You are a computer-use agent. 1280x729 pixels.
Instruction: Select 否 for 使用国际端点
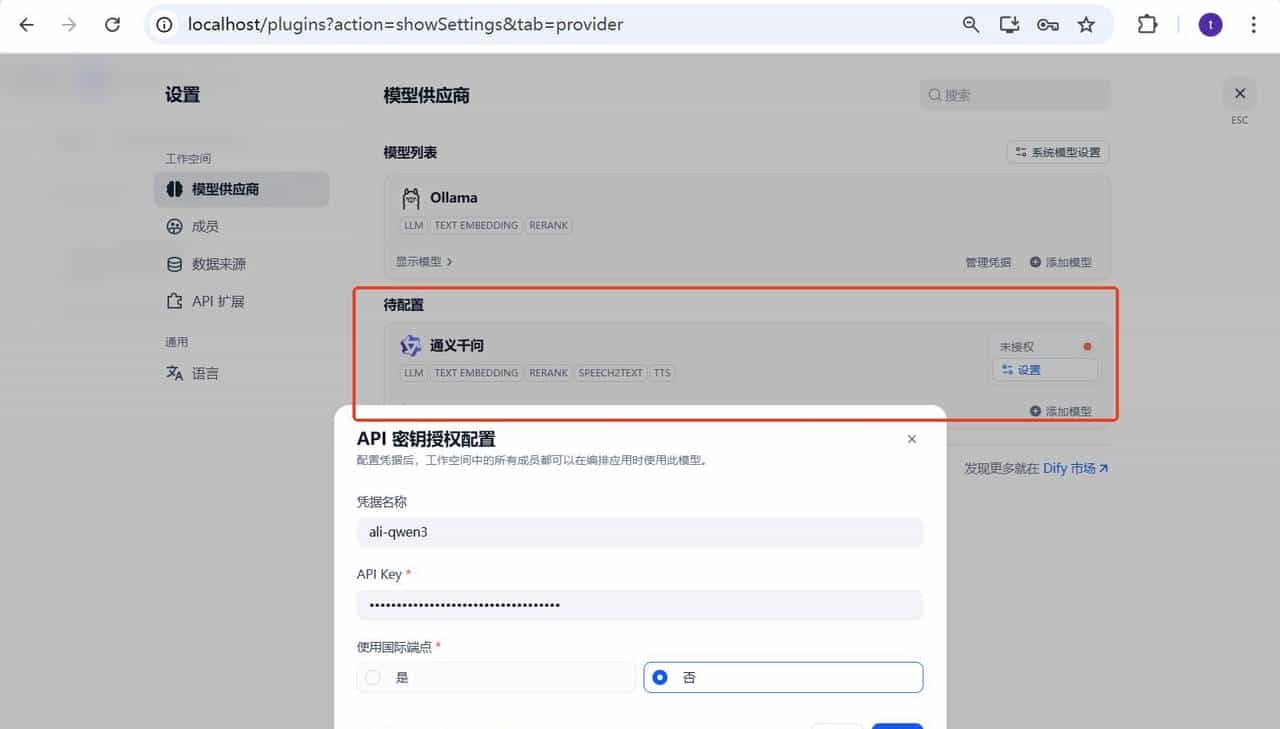tap(783, 677)
